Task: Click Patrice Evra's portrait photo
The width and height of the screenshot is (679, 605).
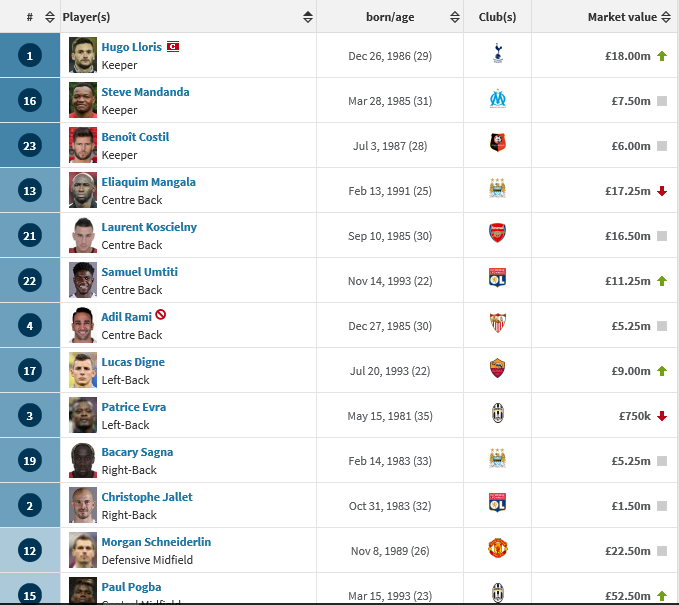Action: coord(83,415)
